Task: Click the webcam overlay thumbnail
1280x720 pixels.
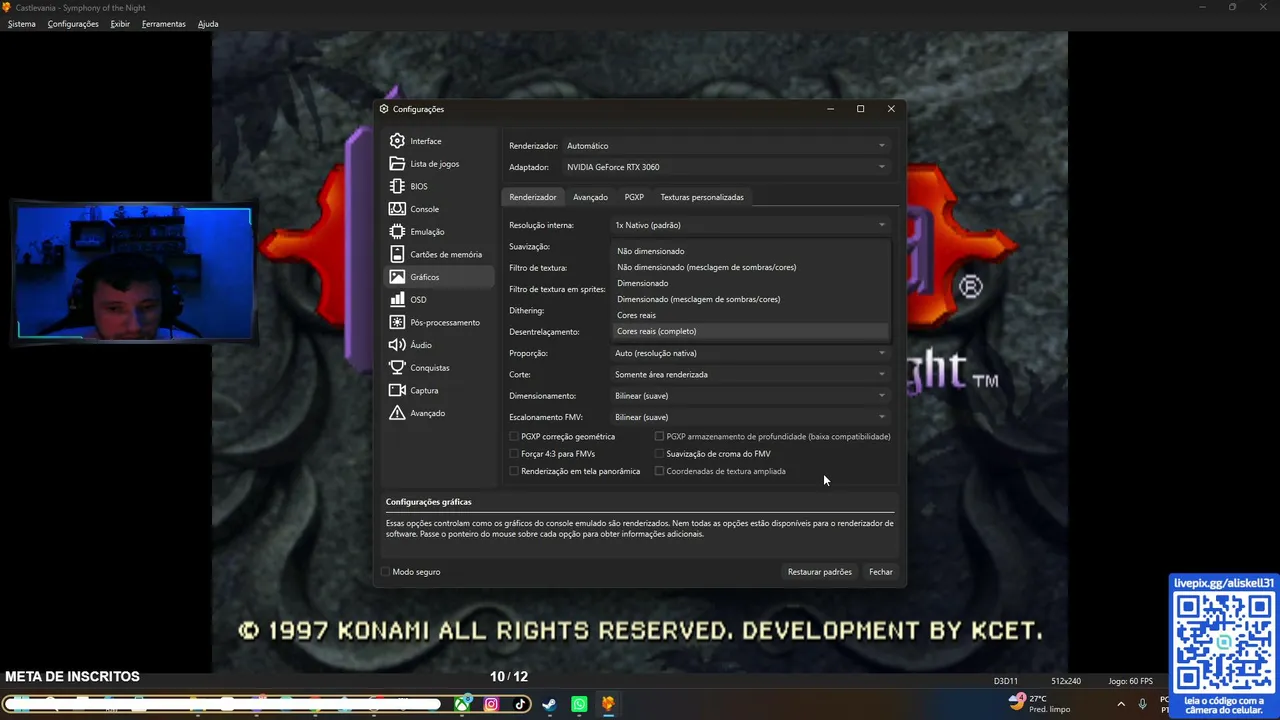Action: pyautogui.click(x=133, y=272)
